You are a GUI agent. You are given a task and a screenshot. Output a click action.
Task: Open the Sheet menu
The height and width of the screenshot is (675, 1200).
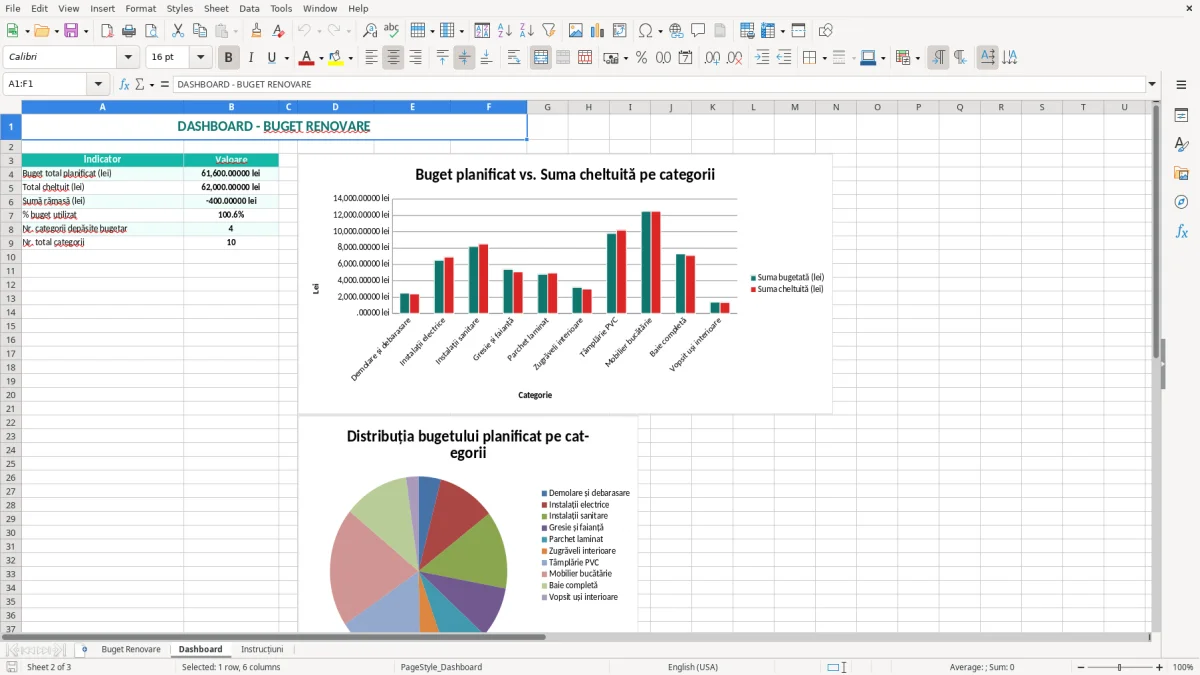(x=216, y=8)
